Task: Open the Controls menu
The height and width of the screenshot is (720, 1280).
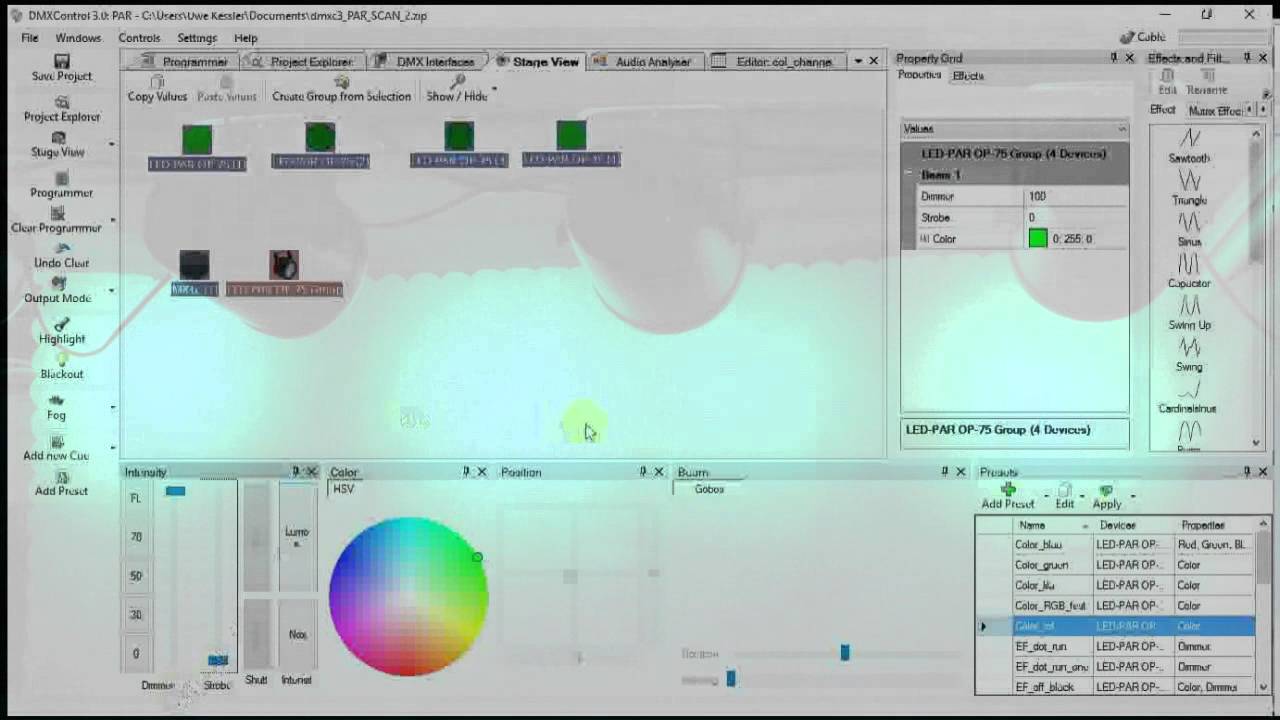Action: tap(139, 38)
